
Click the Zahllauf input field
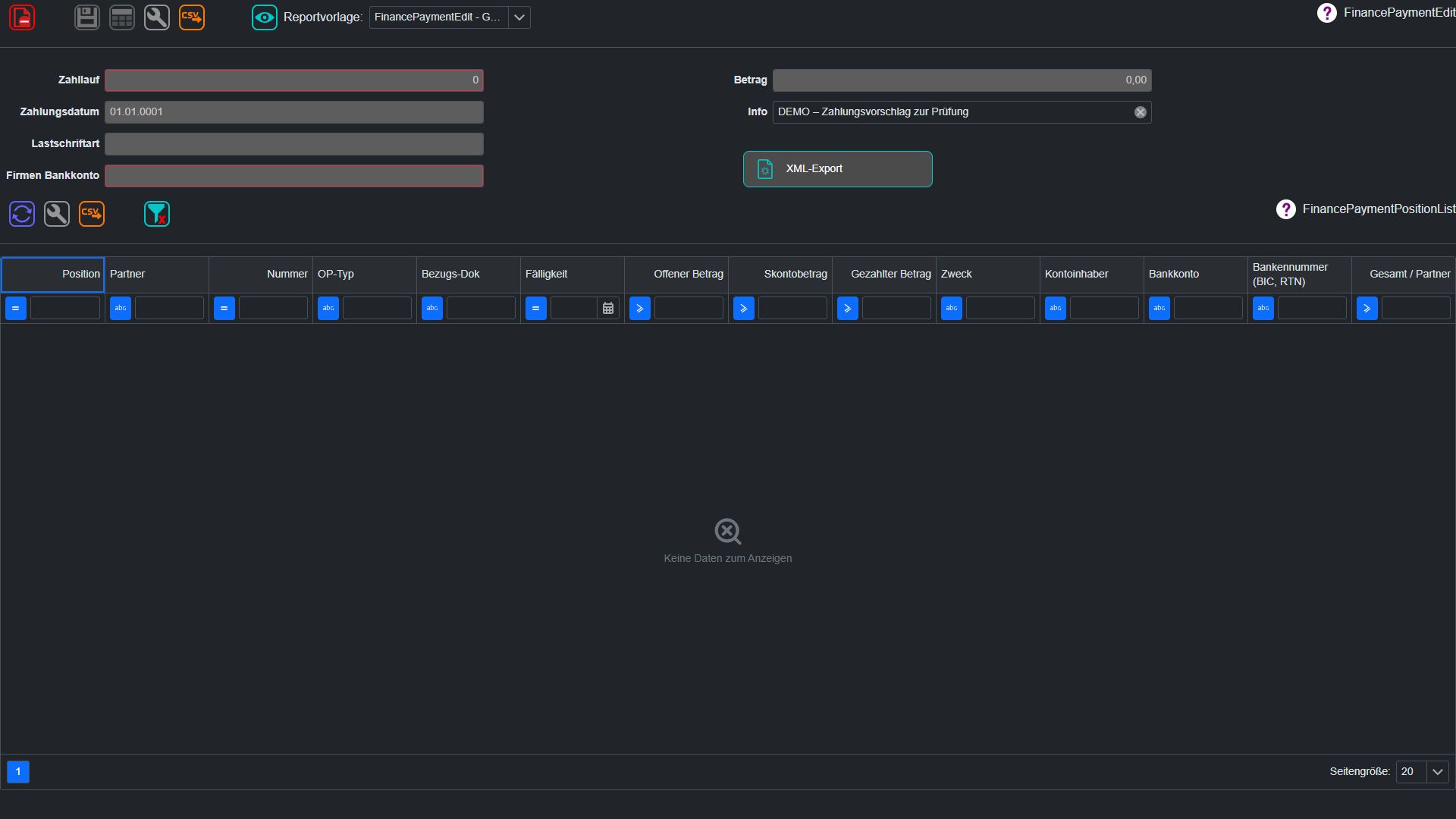click(x=294, y=80)
